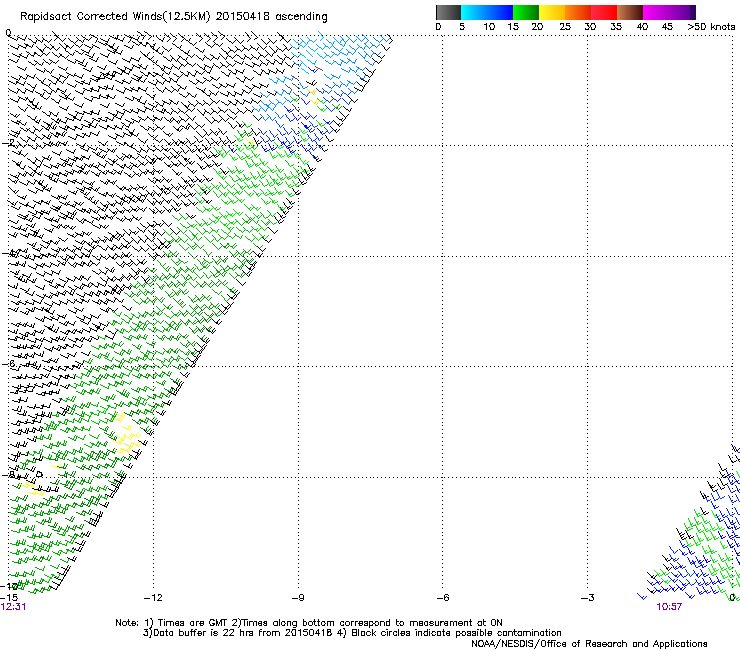The height and width of the screenshot is (650, 740).
Task: Click the '45' label under color bar
Action: (x=667, y=27)
